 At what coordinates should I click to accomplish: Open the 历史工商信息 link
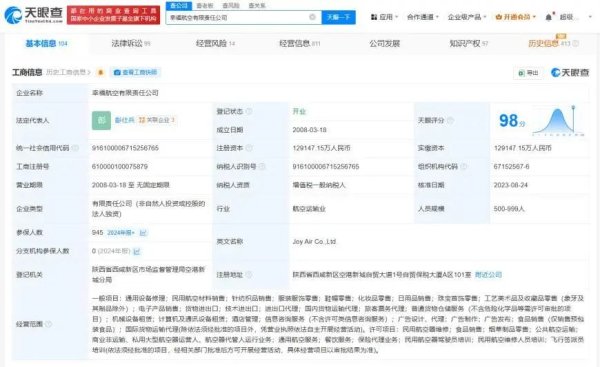[x=68, y=72]
